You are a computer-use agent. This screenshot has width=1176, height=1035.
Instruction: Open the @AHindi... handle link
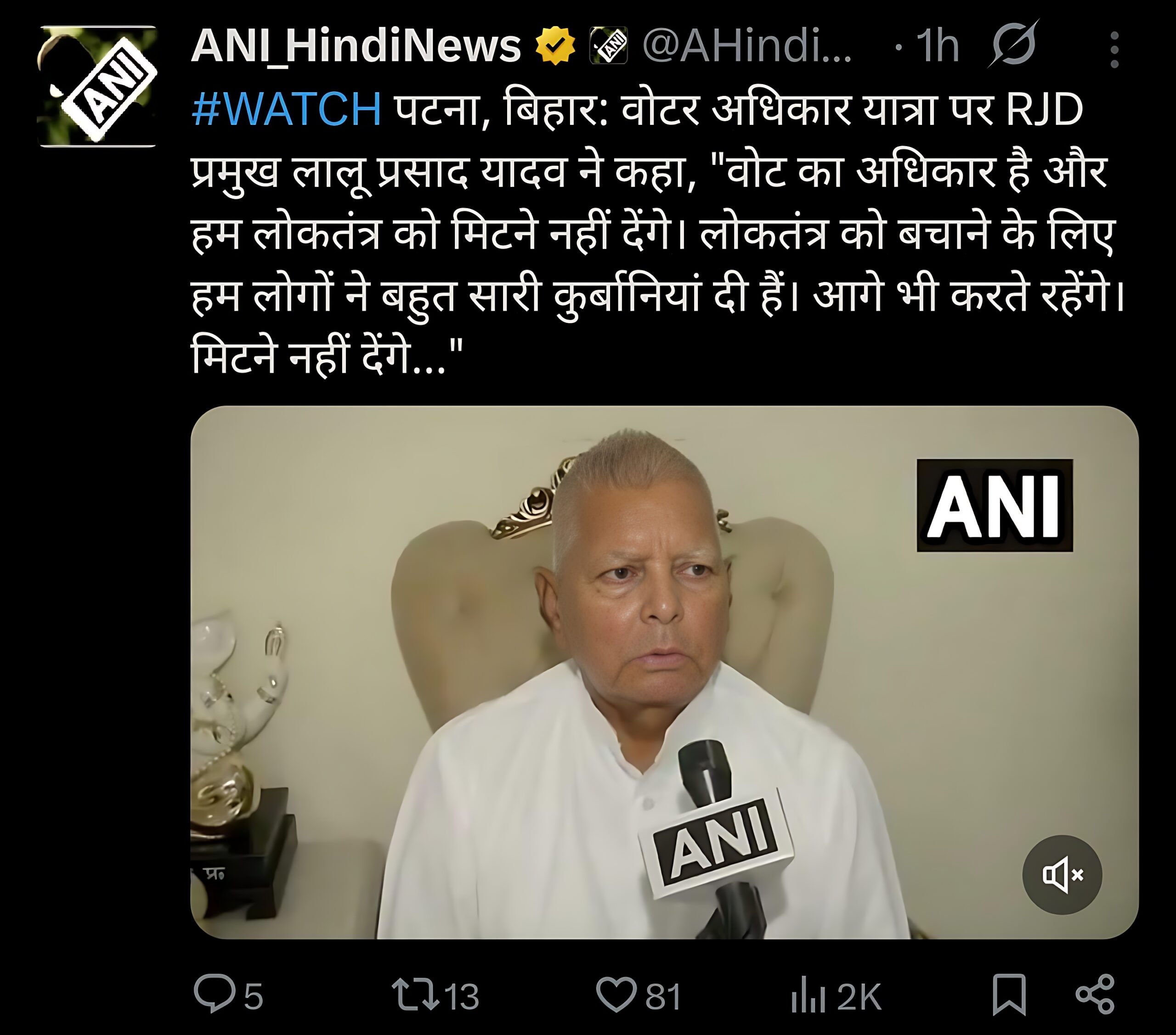click(x=747, y=45)
